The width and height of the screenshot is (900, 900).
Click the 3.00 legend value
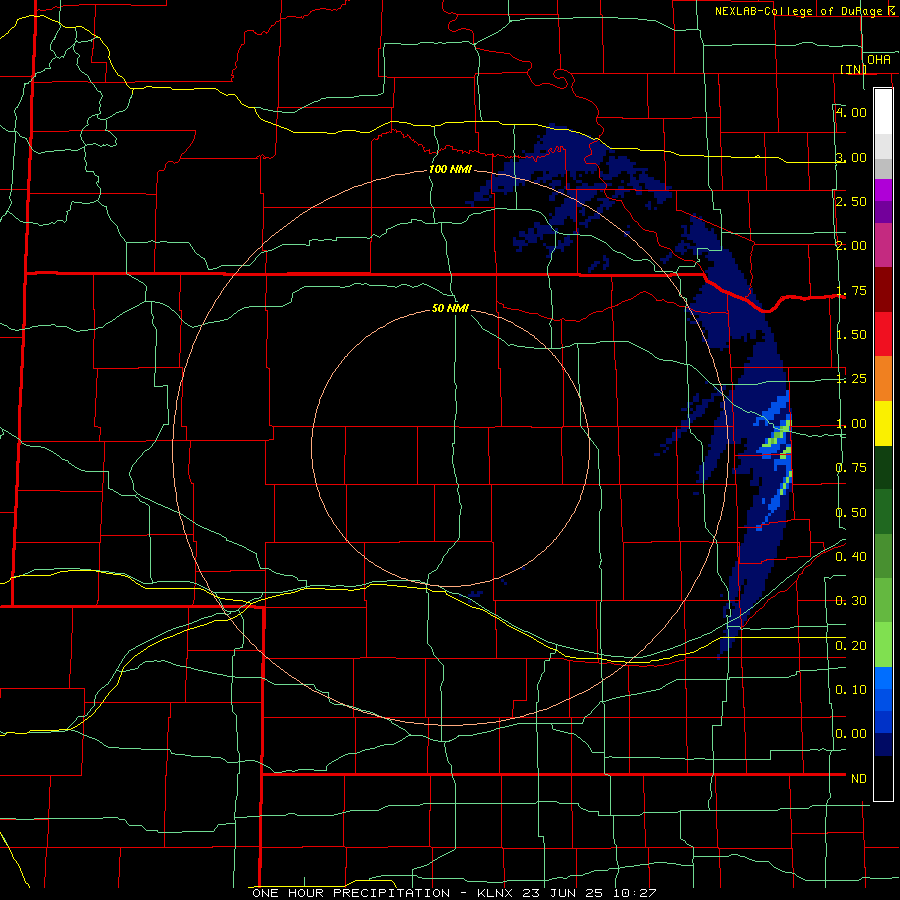point(851,157)
